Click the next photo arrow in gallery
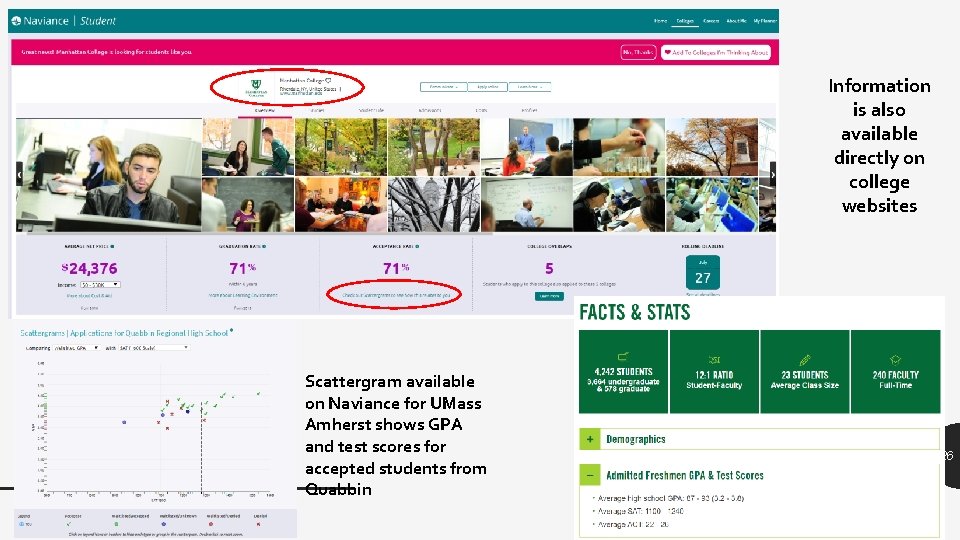The width and height of the screenshot is (960, 540). pyautogui.click(x=773, y=174)
